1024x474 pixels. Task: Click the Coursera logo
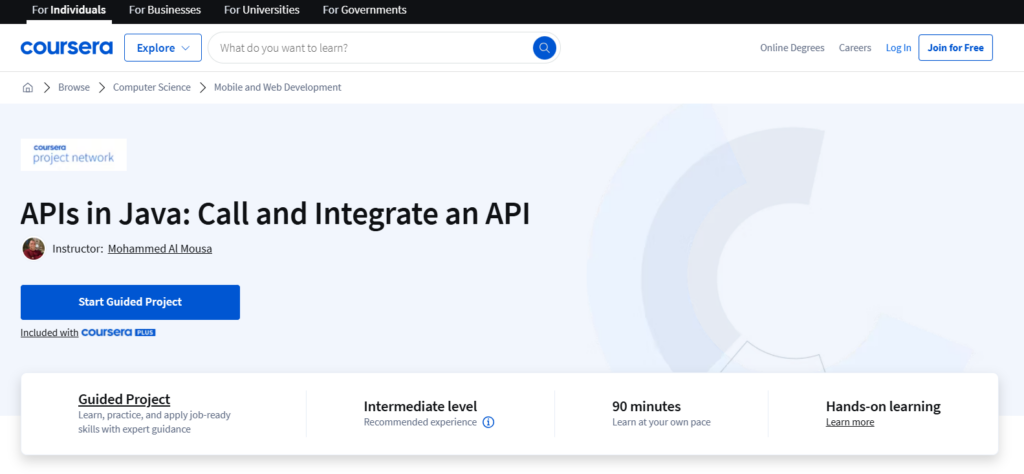point(67,48)
